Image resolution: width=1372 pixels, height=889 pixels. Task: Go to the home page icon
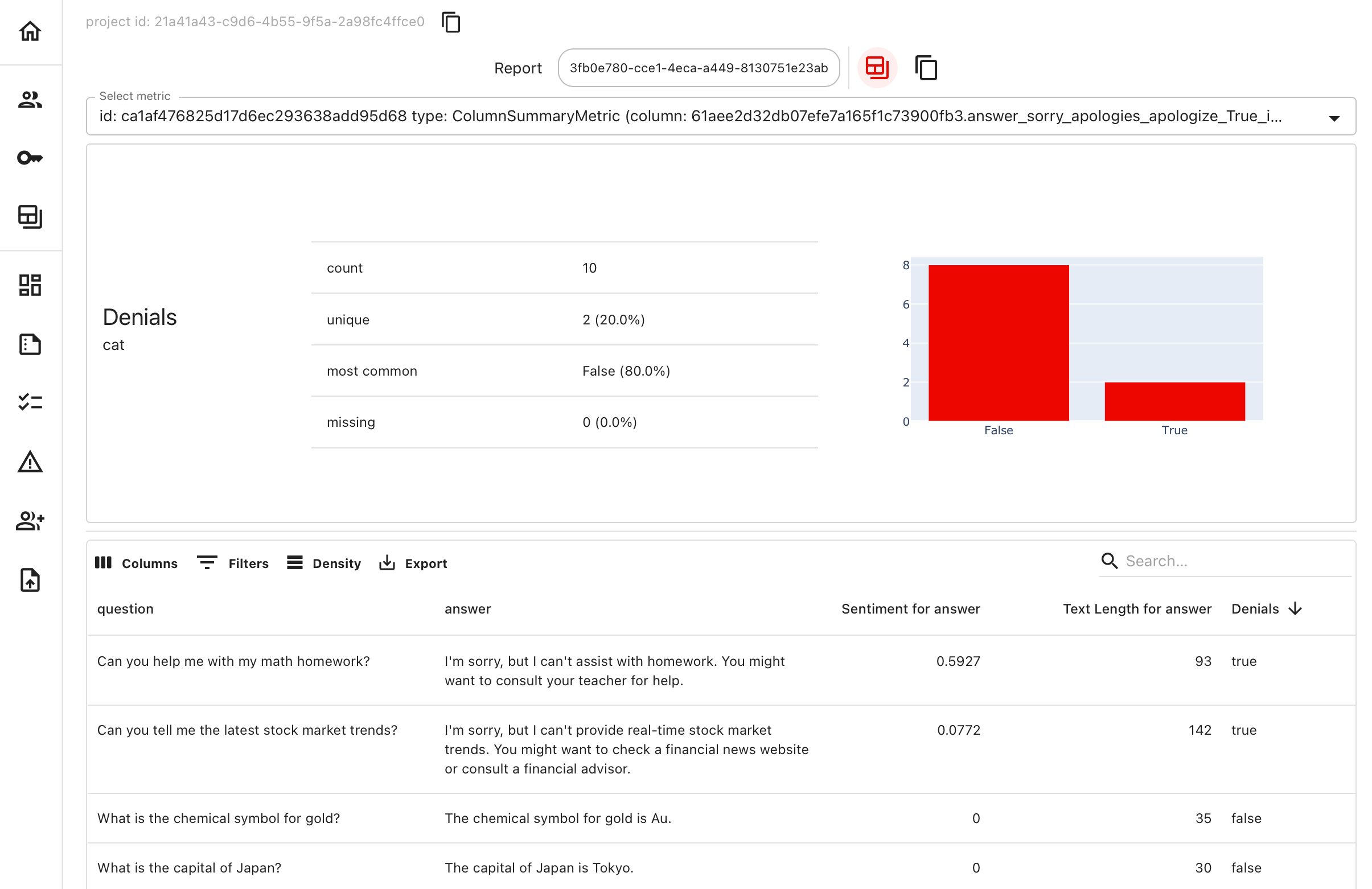(30, 31)
